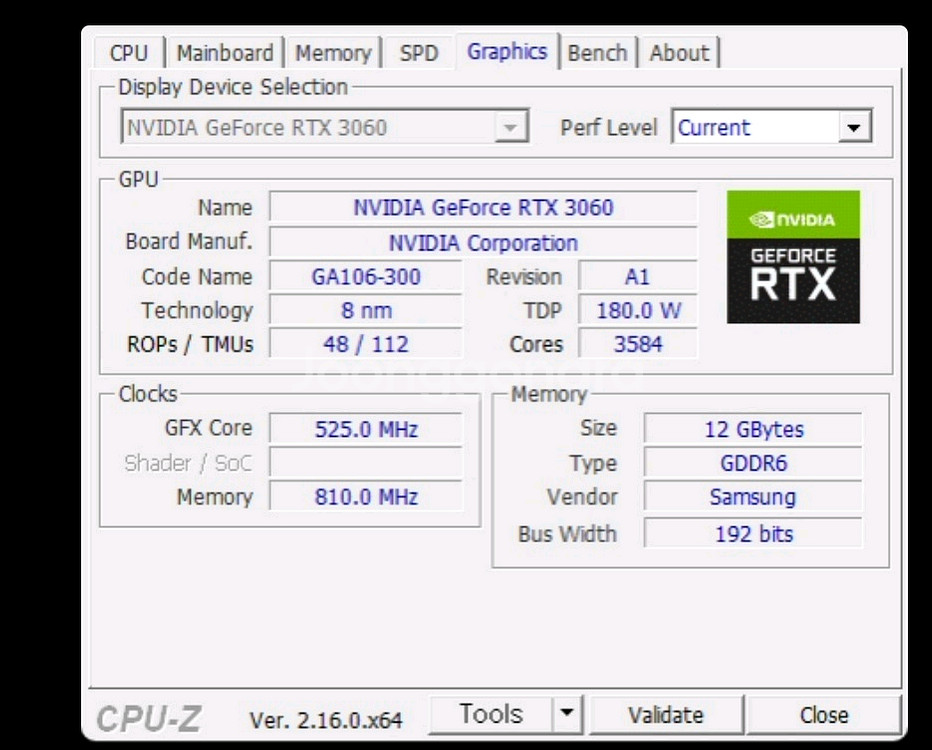Select the TDP 180.0 W field

pyautogui.click(x=638, y=311)
